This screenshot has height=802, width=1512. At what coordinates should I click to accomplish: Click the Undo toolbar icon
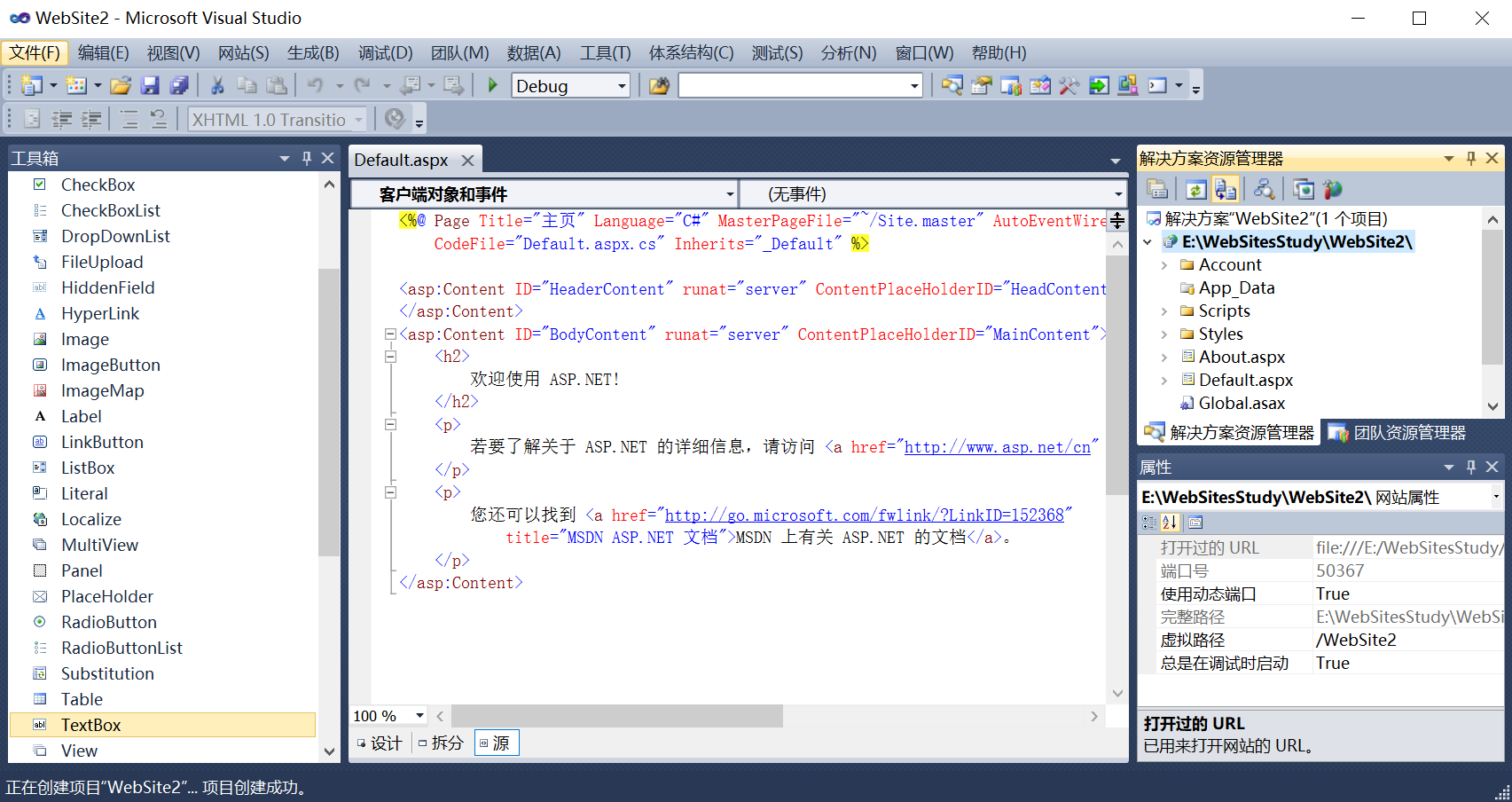[x=317, y=85]
